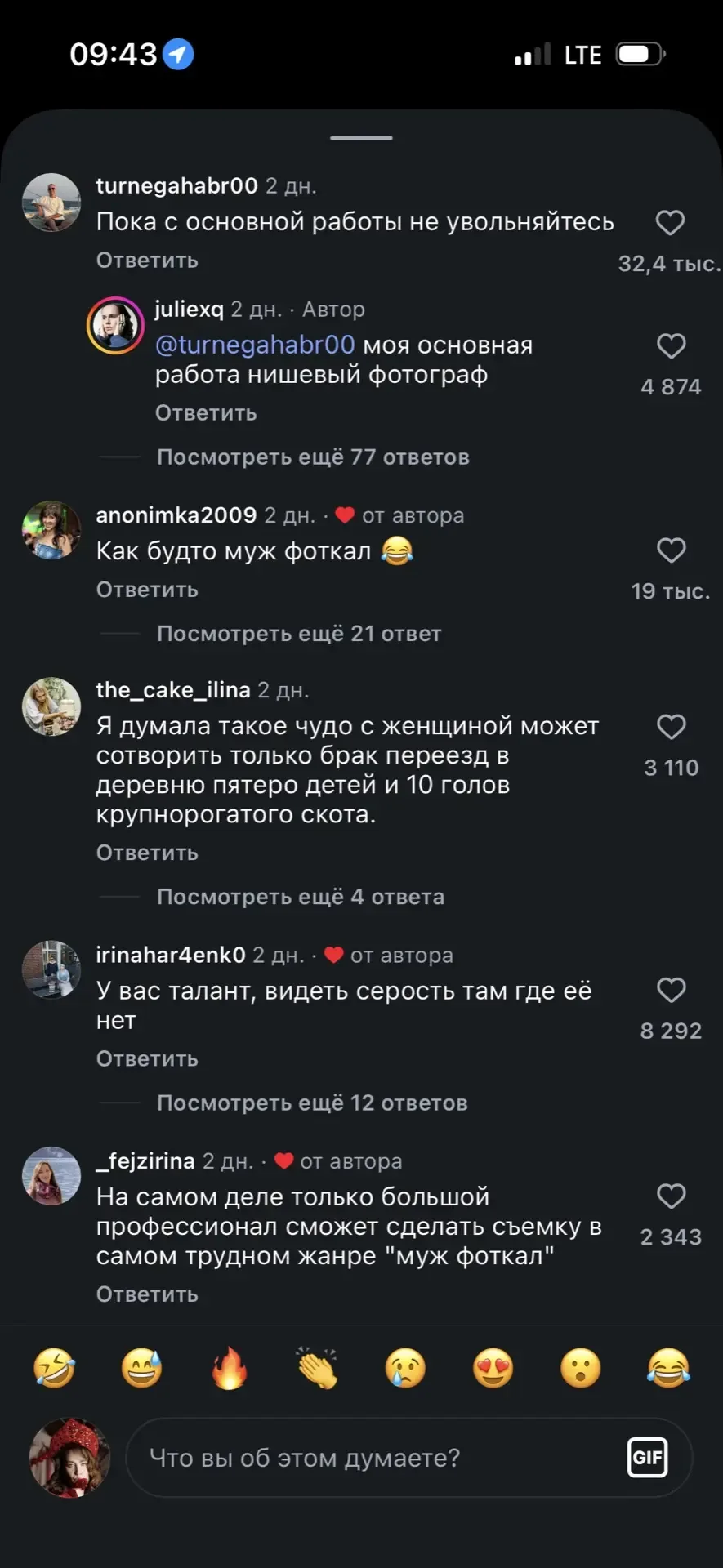
Task: Show 21 more replies to anonimka2009
Action: click(299, 635)
